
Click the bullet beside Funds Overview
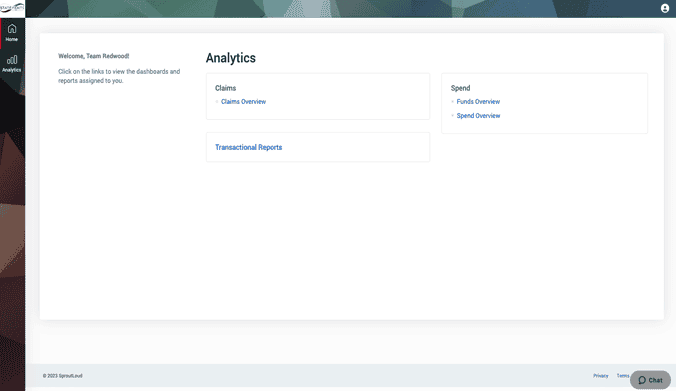click(452, 102)
